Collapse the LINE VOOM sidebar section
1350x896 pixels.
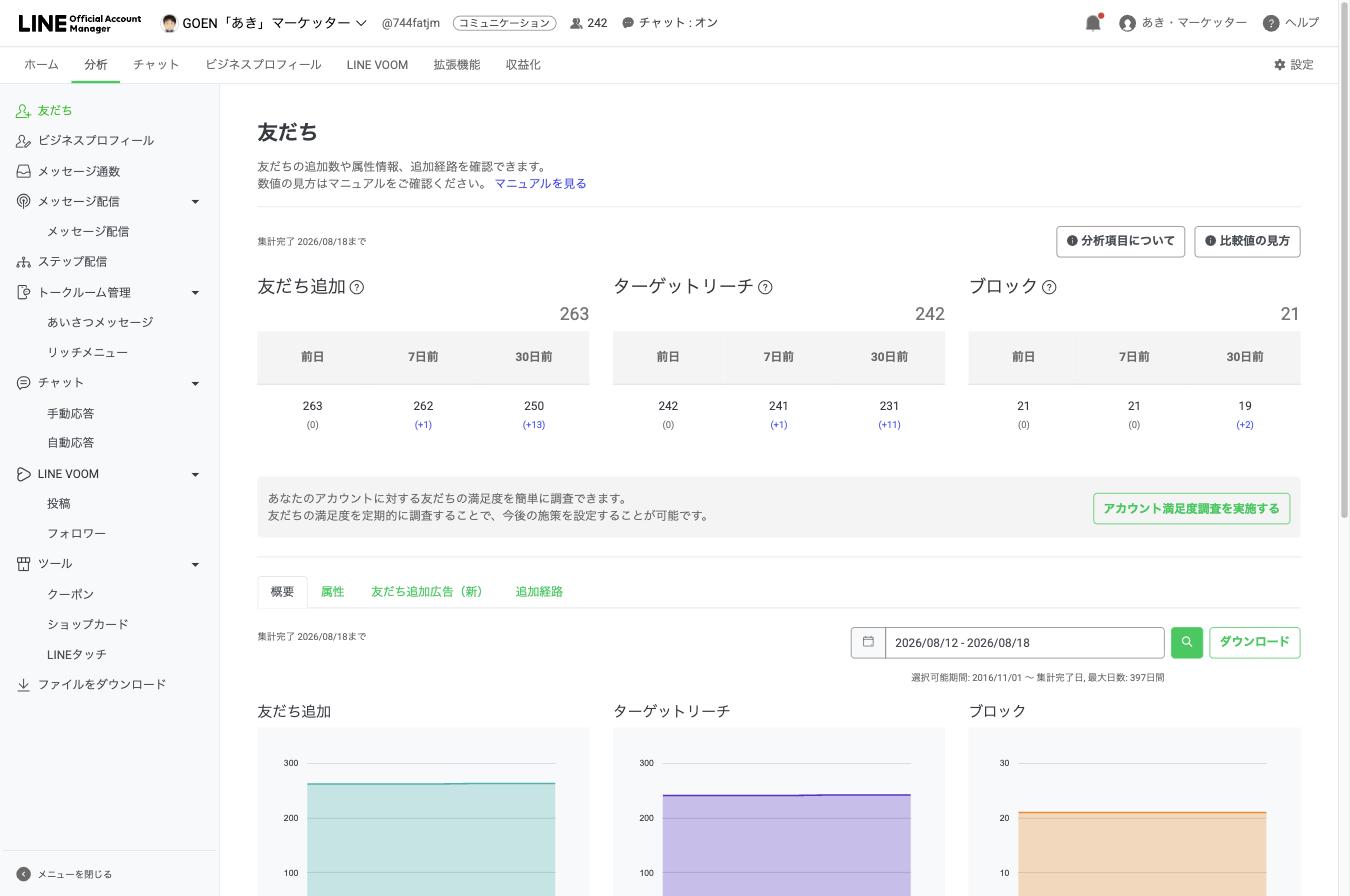click(195, 474)
